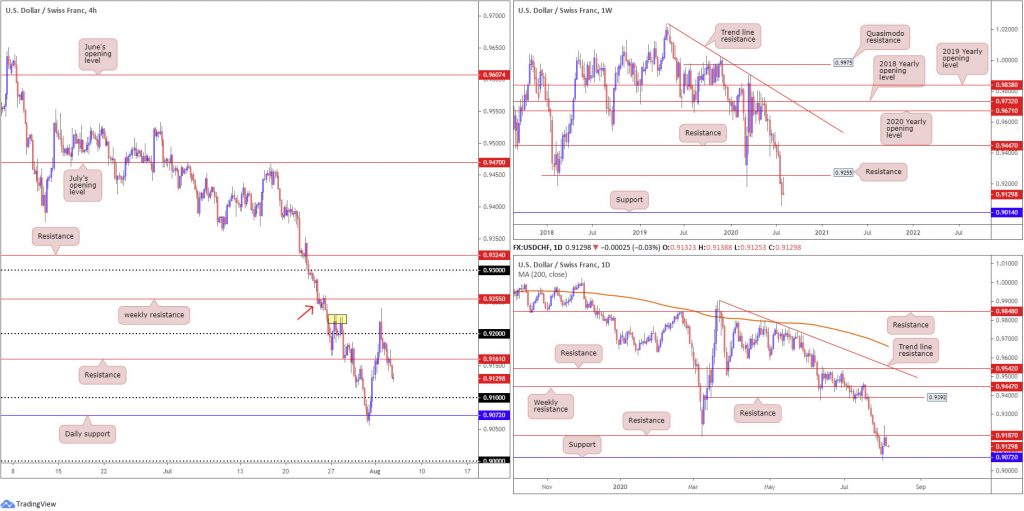Click the 'Sep' date on the daily time axis
The height and width of the screenshot is (511, 1024).
921,487
